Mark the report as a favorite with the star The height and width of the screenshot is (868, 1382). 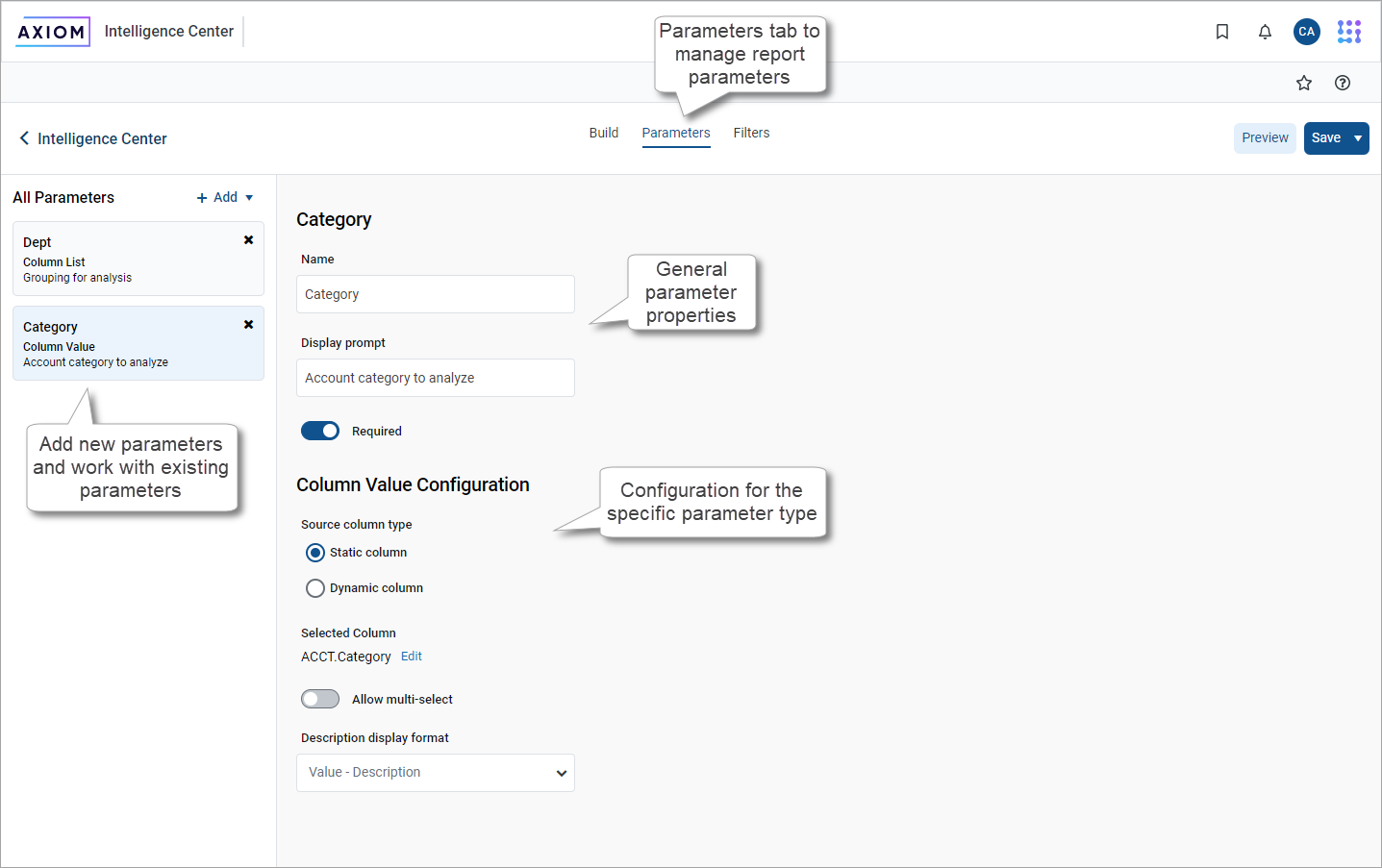[1304, 83]
